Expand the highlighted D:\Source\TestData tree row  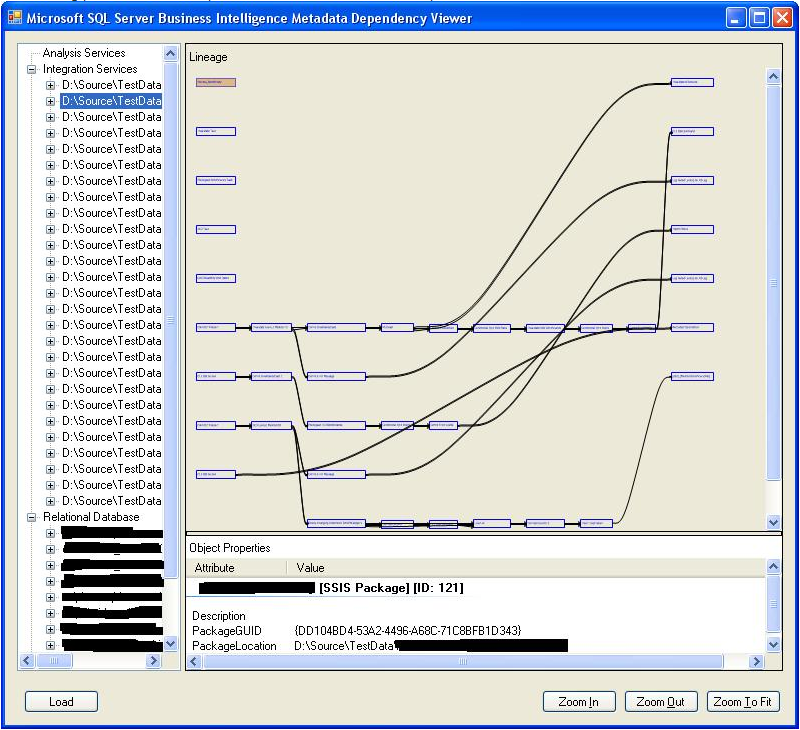[x=50, y=101]
